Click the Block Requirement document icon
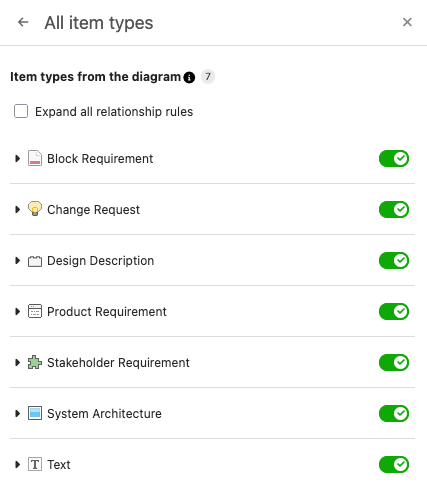 (35, 158)
